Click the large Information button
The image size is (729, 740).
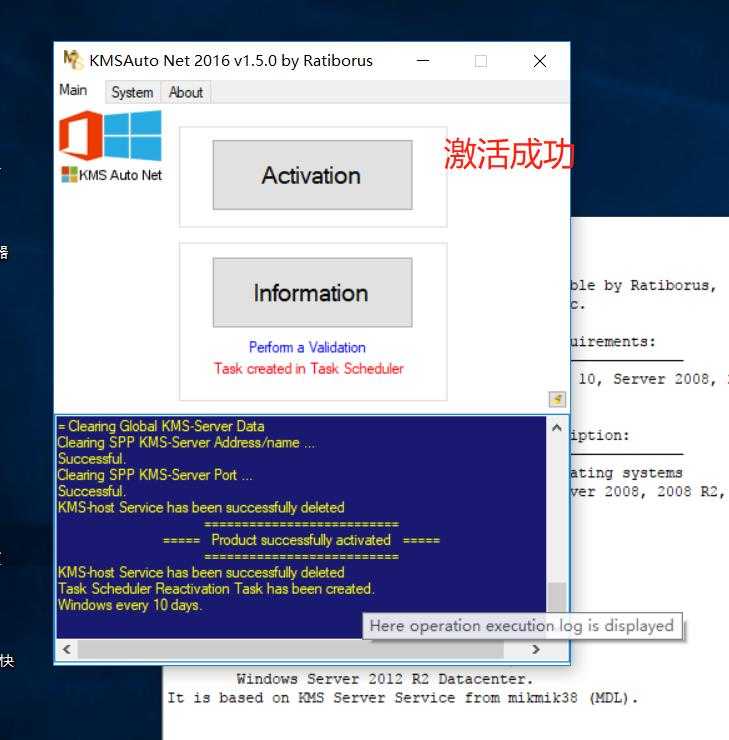pyautogui.click(x=312, y=293)
